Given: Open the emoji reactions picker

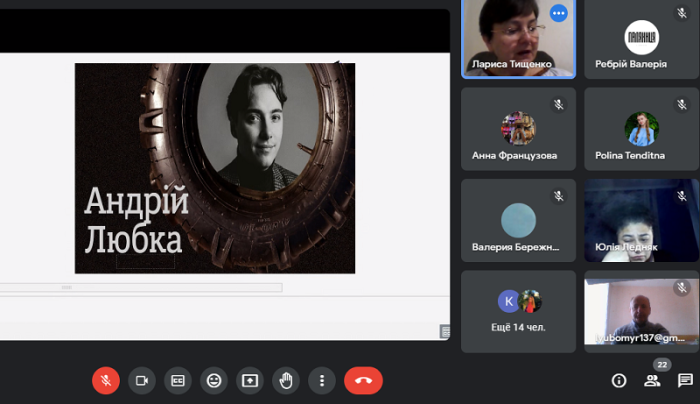Looking at the screenshot, I should point(214,380).
